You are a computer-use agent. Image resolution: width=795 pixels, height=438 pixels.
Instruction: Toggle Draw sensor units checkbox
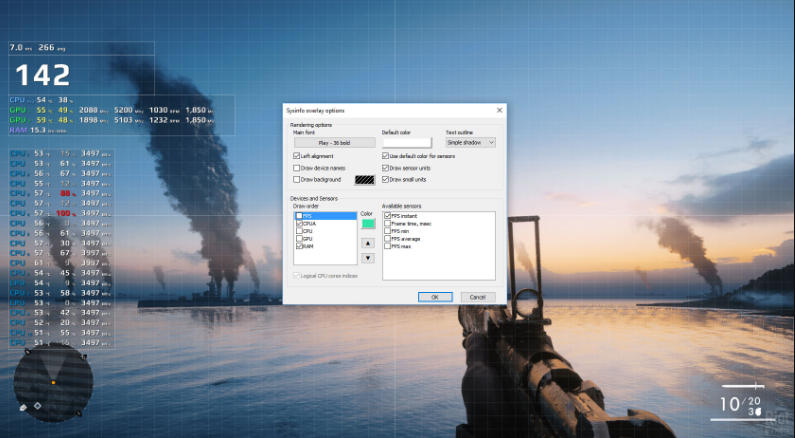385,168
